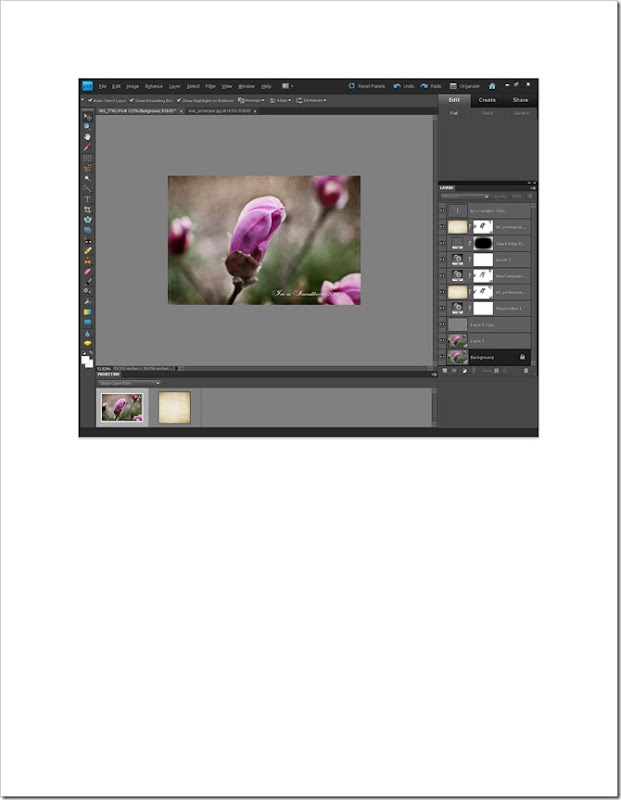Open the Organizer
This screenshot has height=800, width=621.
465,86
